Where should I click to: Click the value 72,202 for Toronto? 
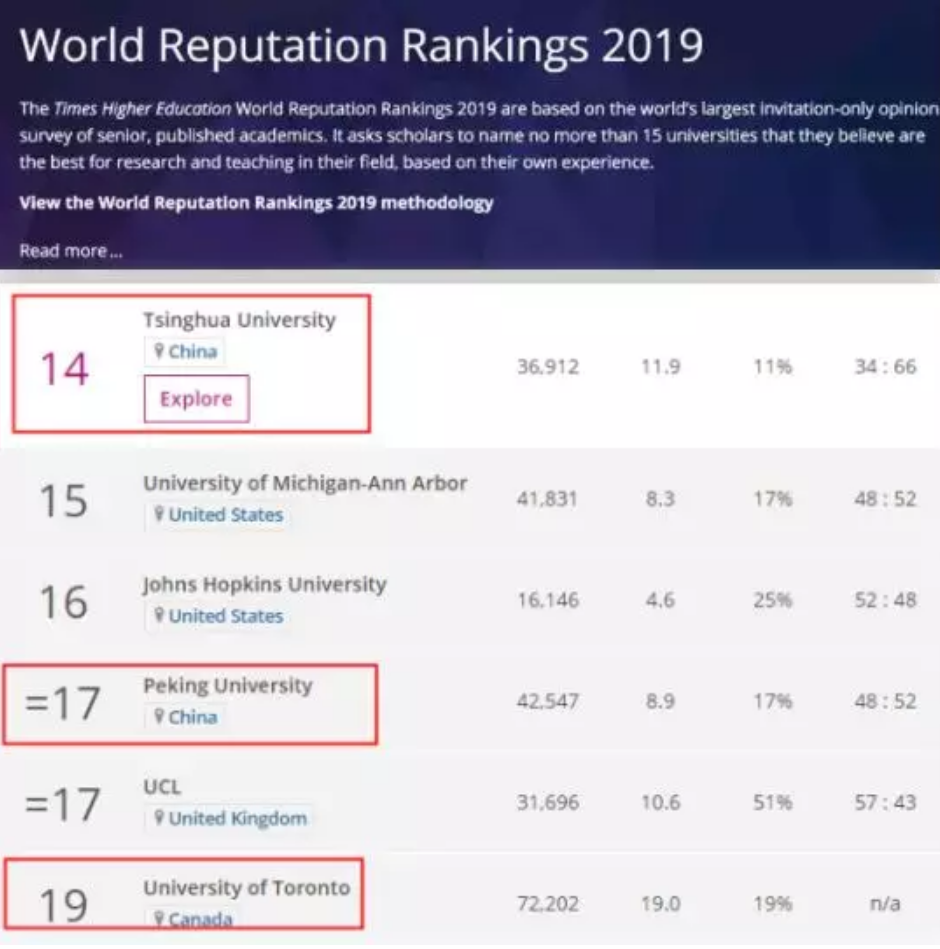coord(548,904)
